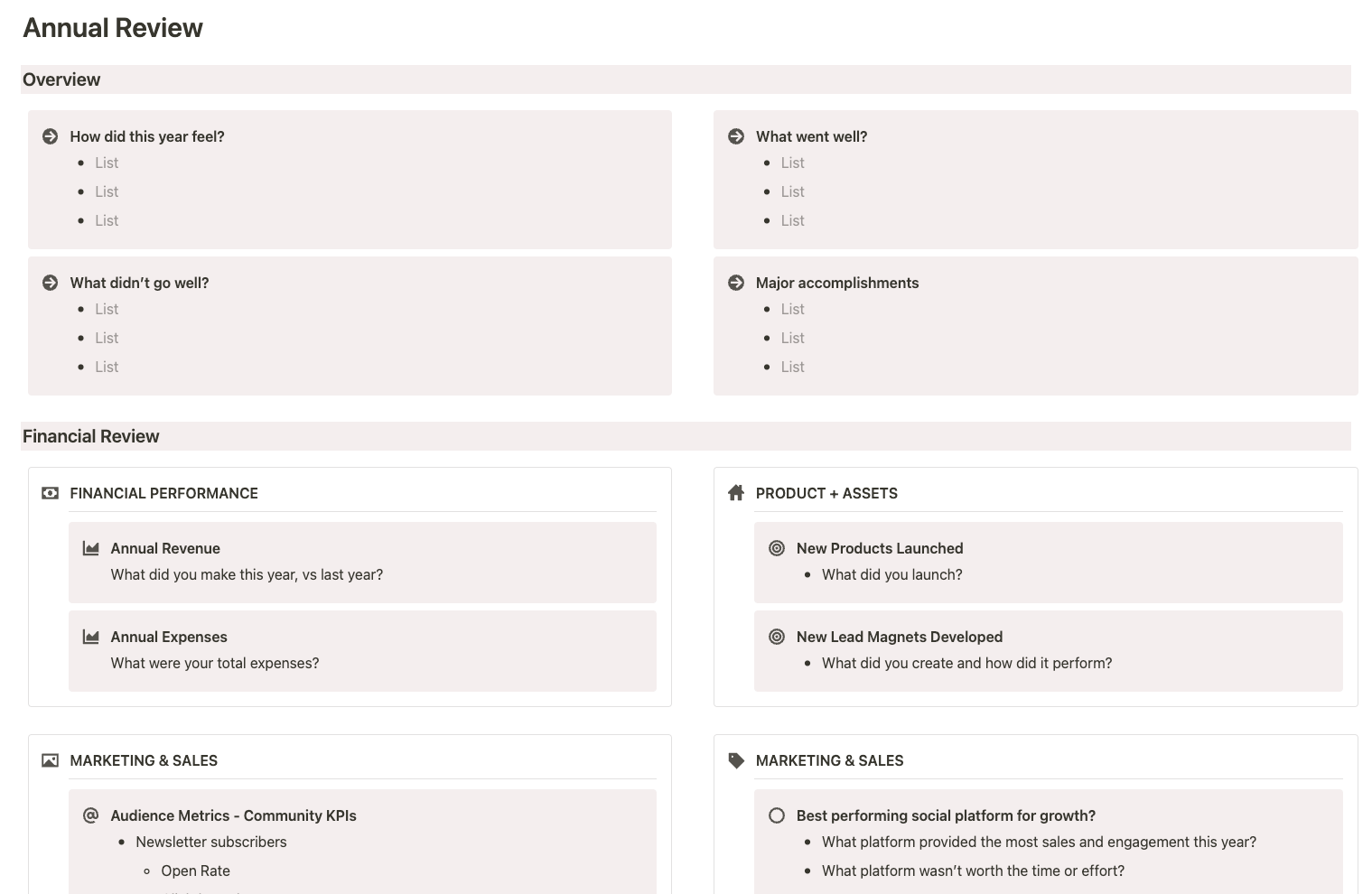
Task: Click "What did you make this year" text
Action: (x=247, y=574)
